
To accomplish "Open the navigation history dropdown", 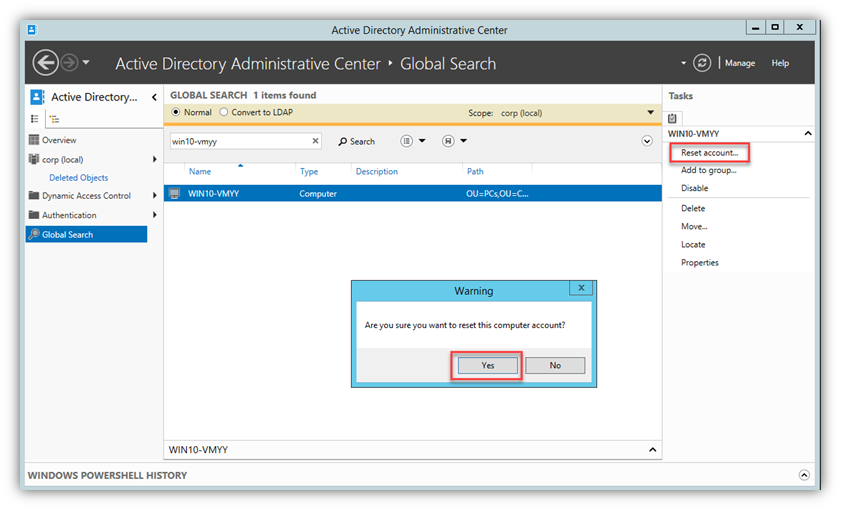I will (x=86, y=63).
